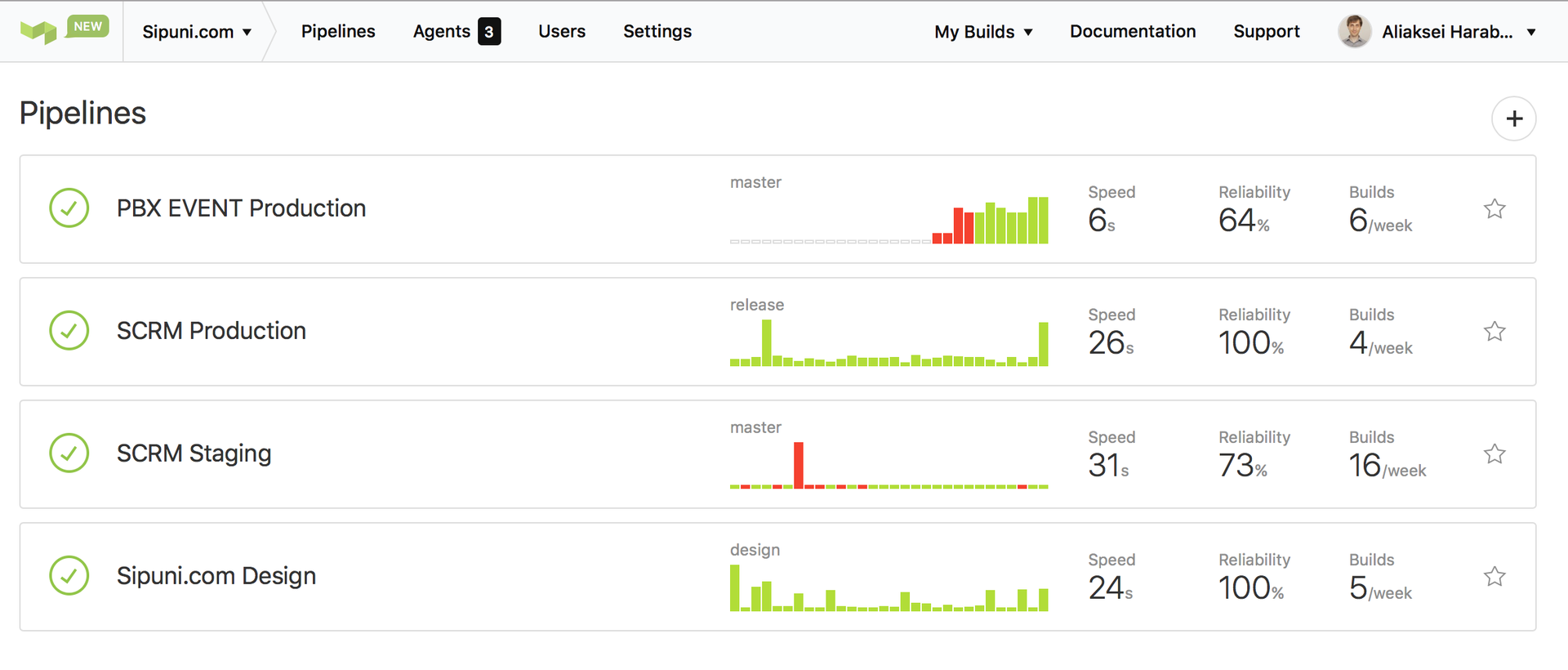Open the Settings tab
Screen dimensions: 1568x670
pyautogui.click(x=657, y=31)
